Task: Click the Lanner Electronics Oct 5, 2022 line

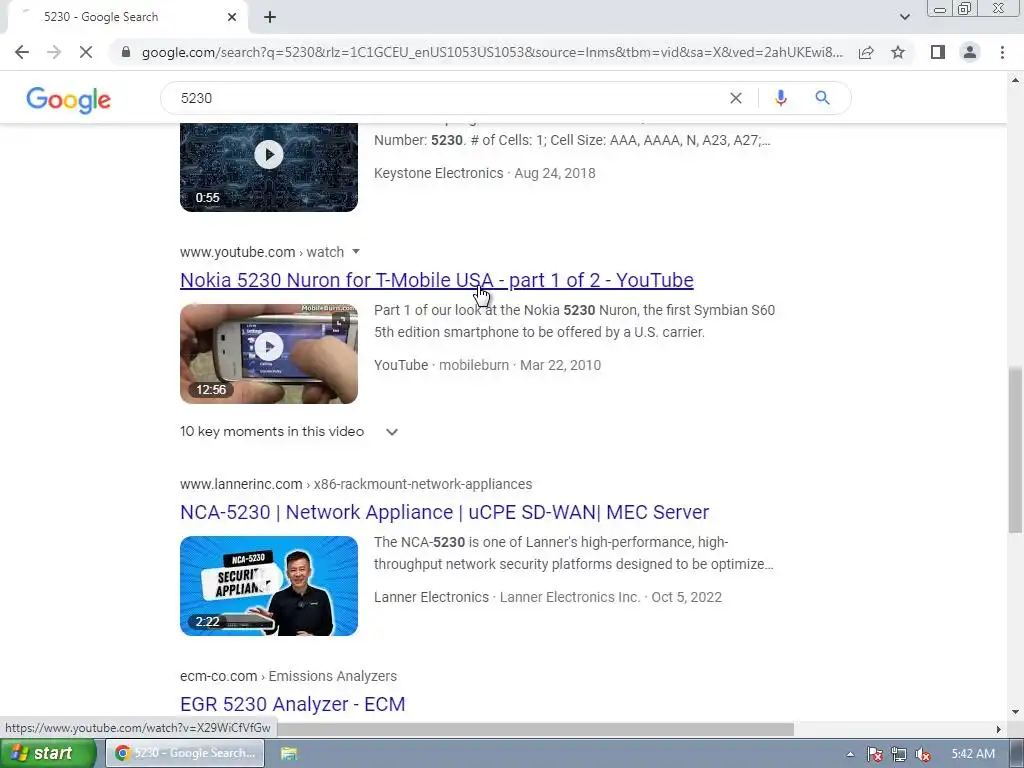Action: pyautogui.click(x=548, y=597)
